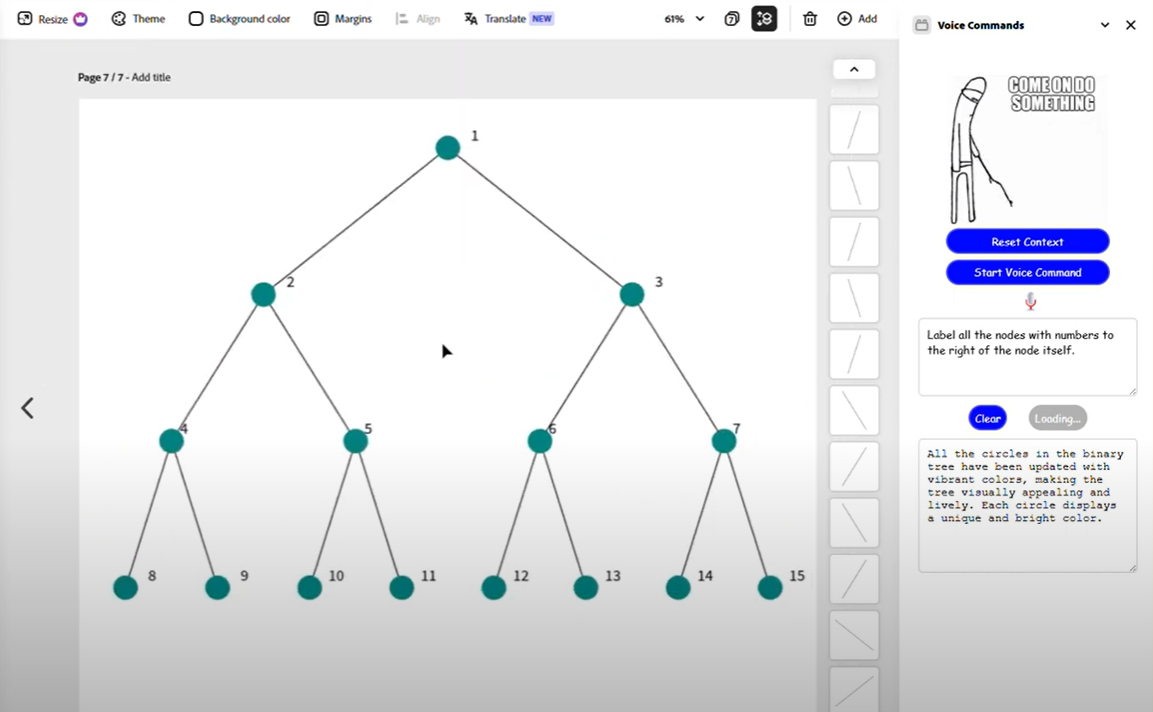The width and height of the screenshot is (1153, 712).
Task: Select tree node labeled 14
Action: point(678,587)
